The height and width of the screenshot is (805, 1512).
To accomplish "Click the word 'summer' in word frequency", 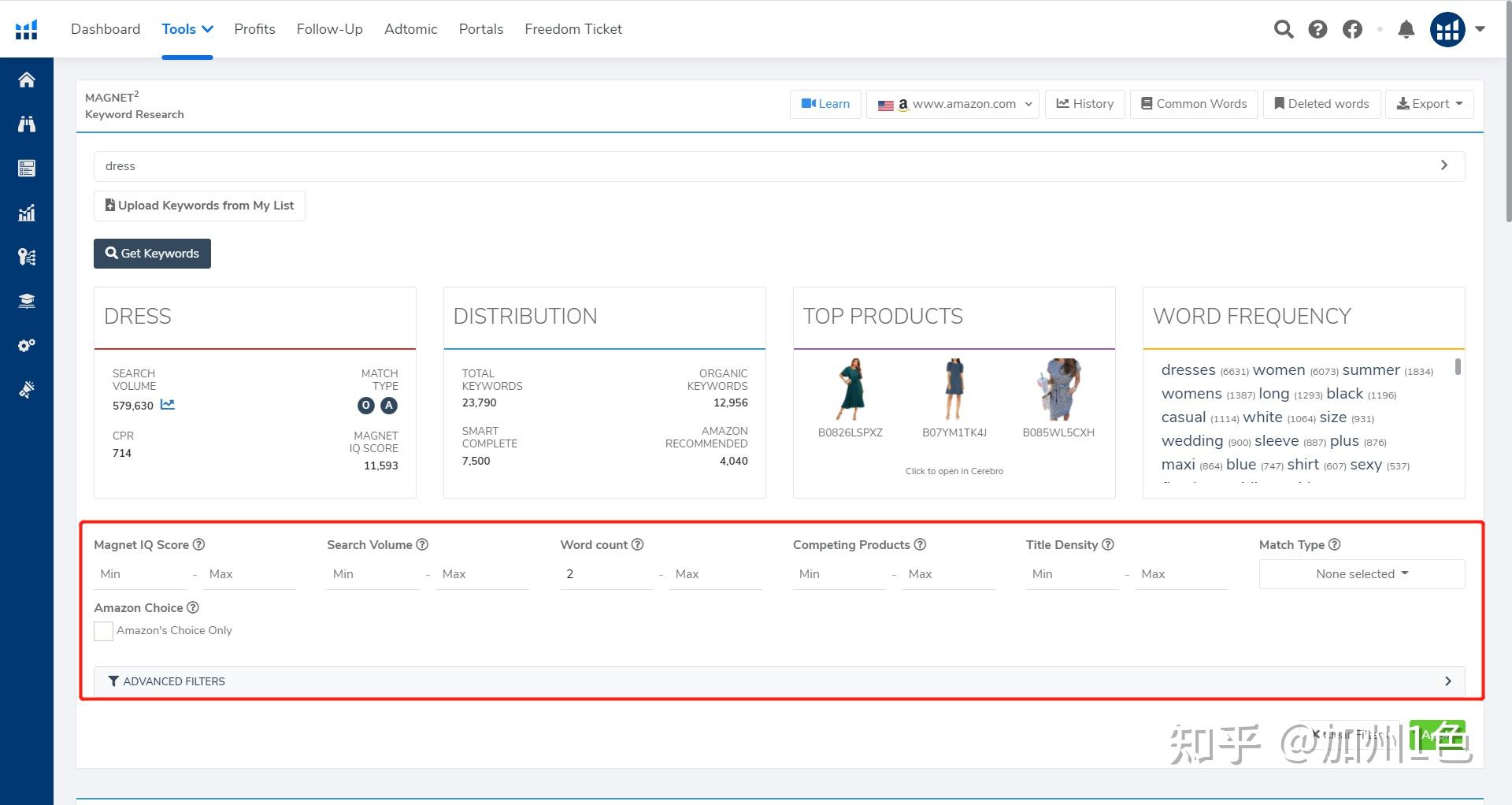I will click(x=1371, y=370).
